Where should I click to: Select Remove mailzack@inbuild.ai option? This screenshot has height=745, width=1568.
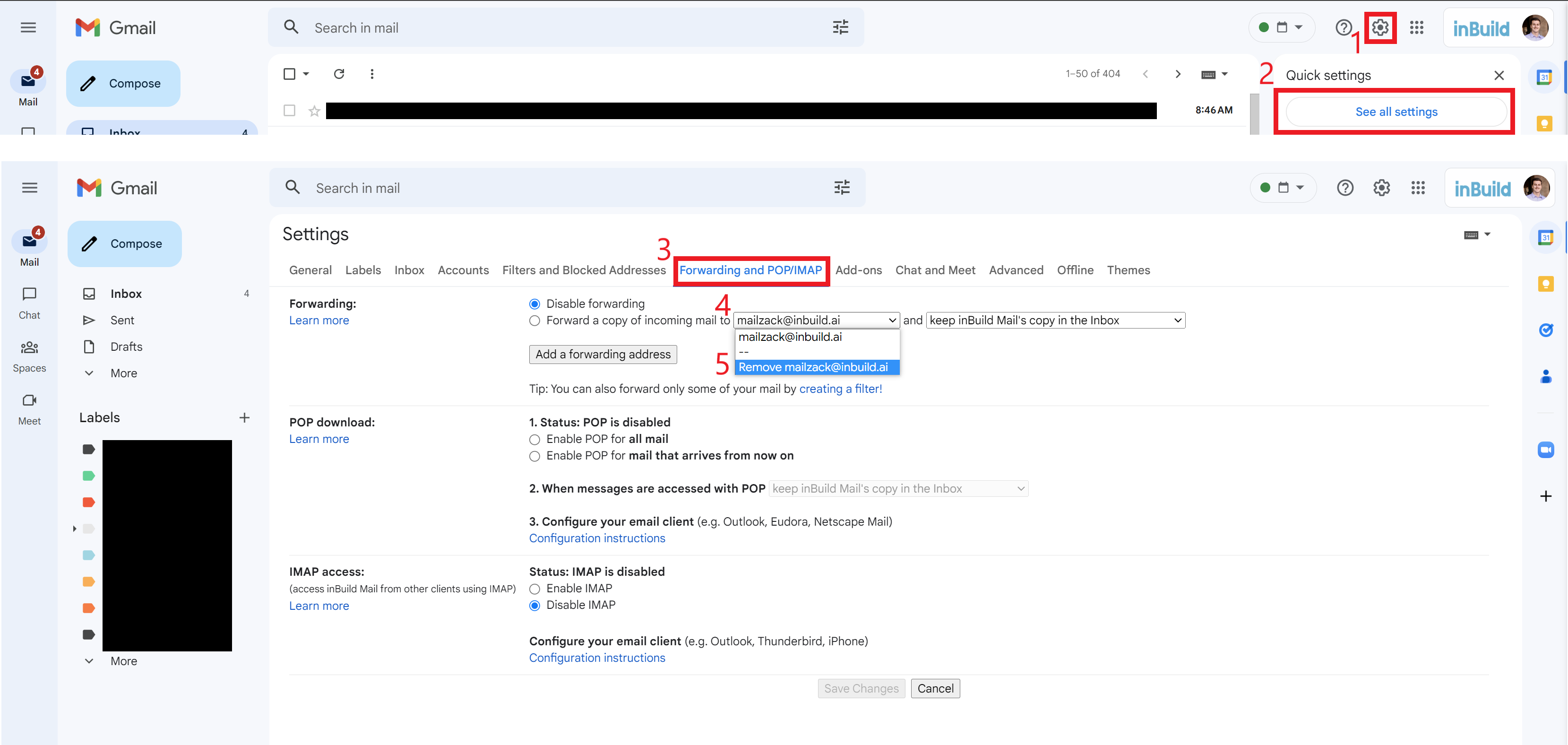click(813, 367)
